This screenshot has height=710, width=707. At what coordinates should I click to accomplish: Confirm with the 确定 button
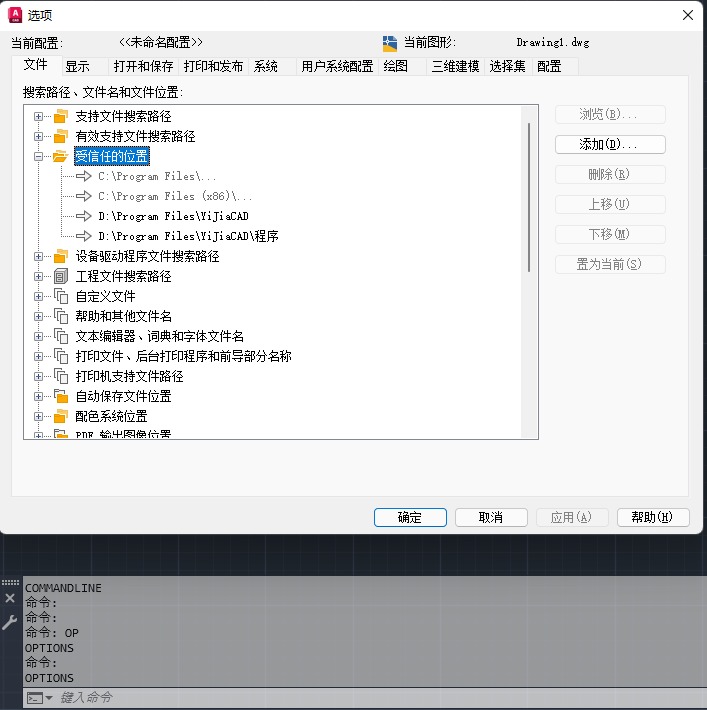point(409,517)
